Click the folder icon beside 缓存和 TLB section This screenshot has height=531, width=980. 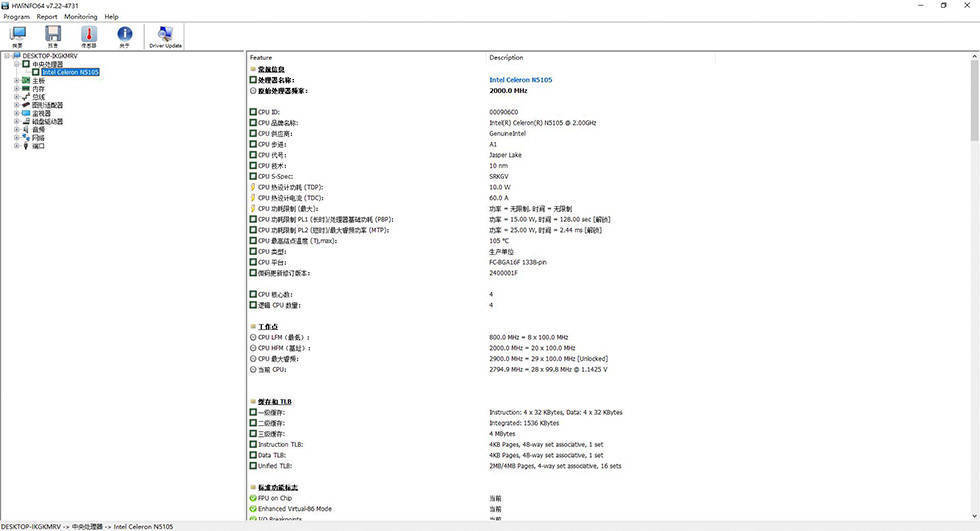pyautogui.click(x=253, y=402)
